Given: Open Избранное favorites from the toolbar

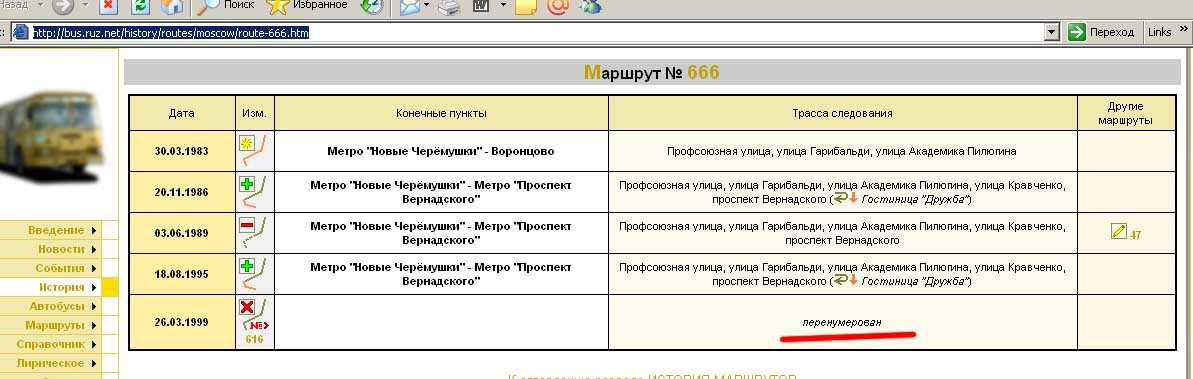Looking at the screenshot, I should pos(307,6).
